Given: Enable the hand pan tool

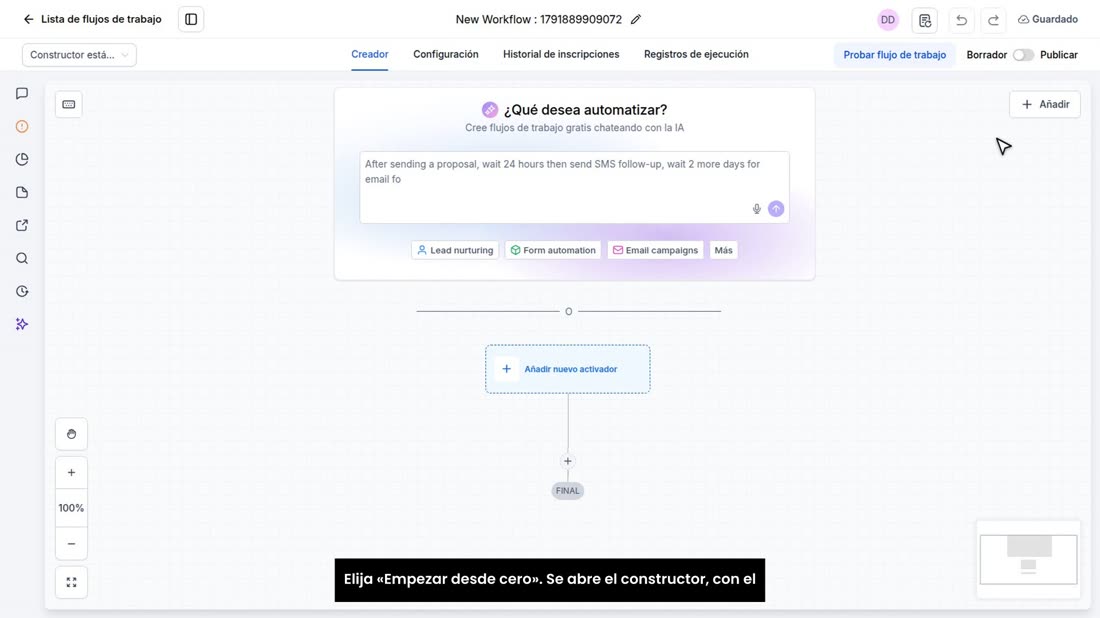Looking at the screenshot, I should (72, 434).
